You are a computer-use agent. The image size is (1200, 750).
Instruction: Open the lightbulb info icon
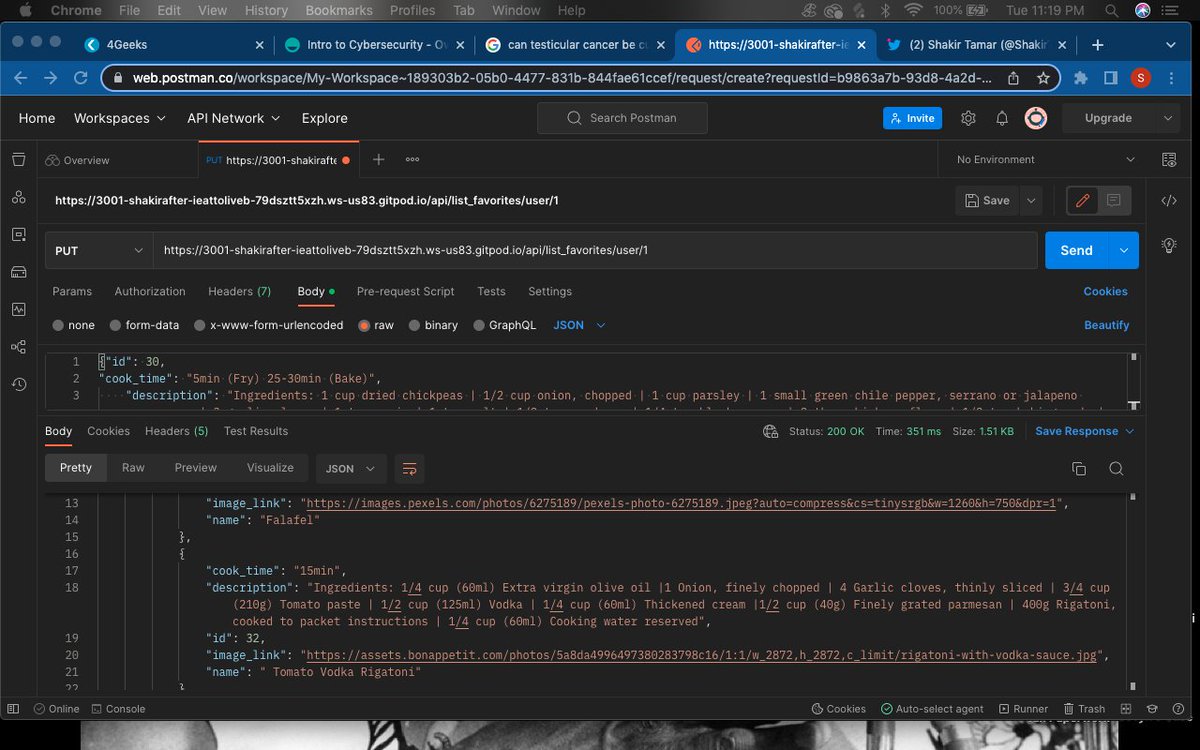pos(1169,246)
